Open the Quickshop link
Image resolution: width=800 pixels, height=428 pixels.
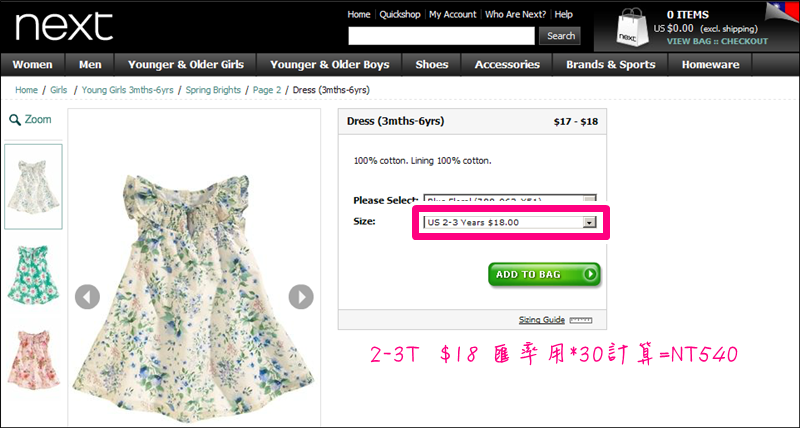coord(399,14)
